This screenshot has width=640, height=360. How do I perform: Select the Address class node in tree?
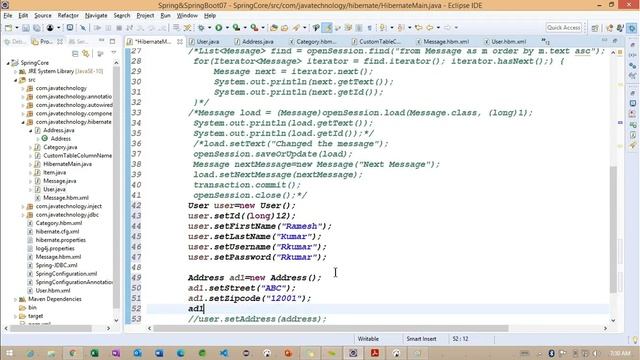pyautogui.click(x=60, y=139)
